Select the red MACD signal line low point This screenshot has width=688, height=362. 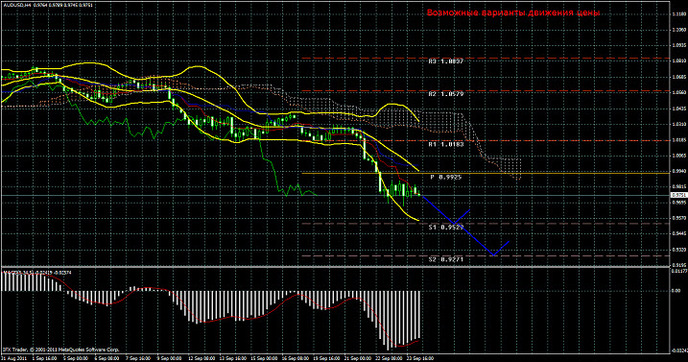(x=400, y=346)
